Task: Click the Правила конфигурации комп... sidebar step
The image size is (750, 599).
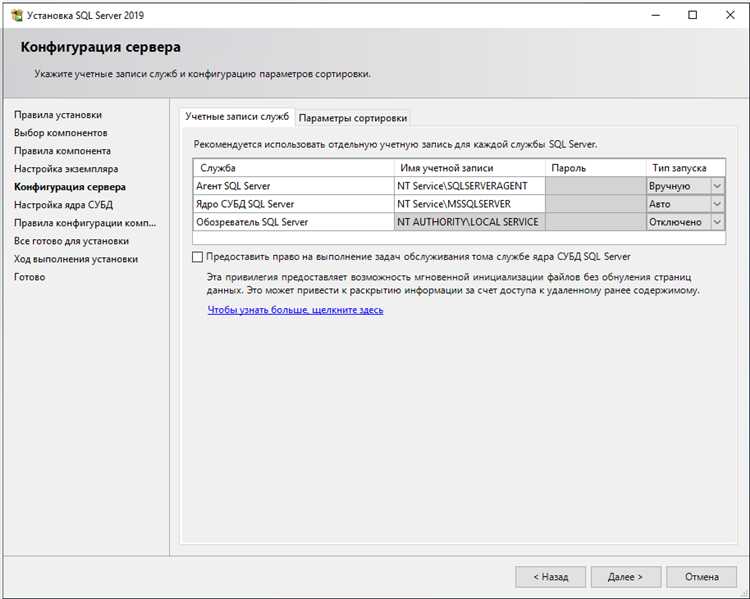Action: (x=85, y=223)
